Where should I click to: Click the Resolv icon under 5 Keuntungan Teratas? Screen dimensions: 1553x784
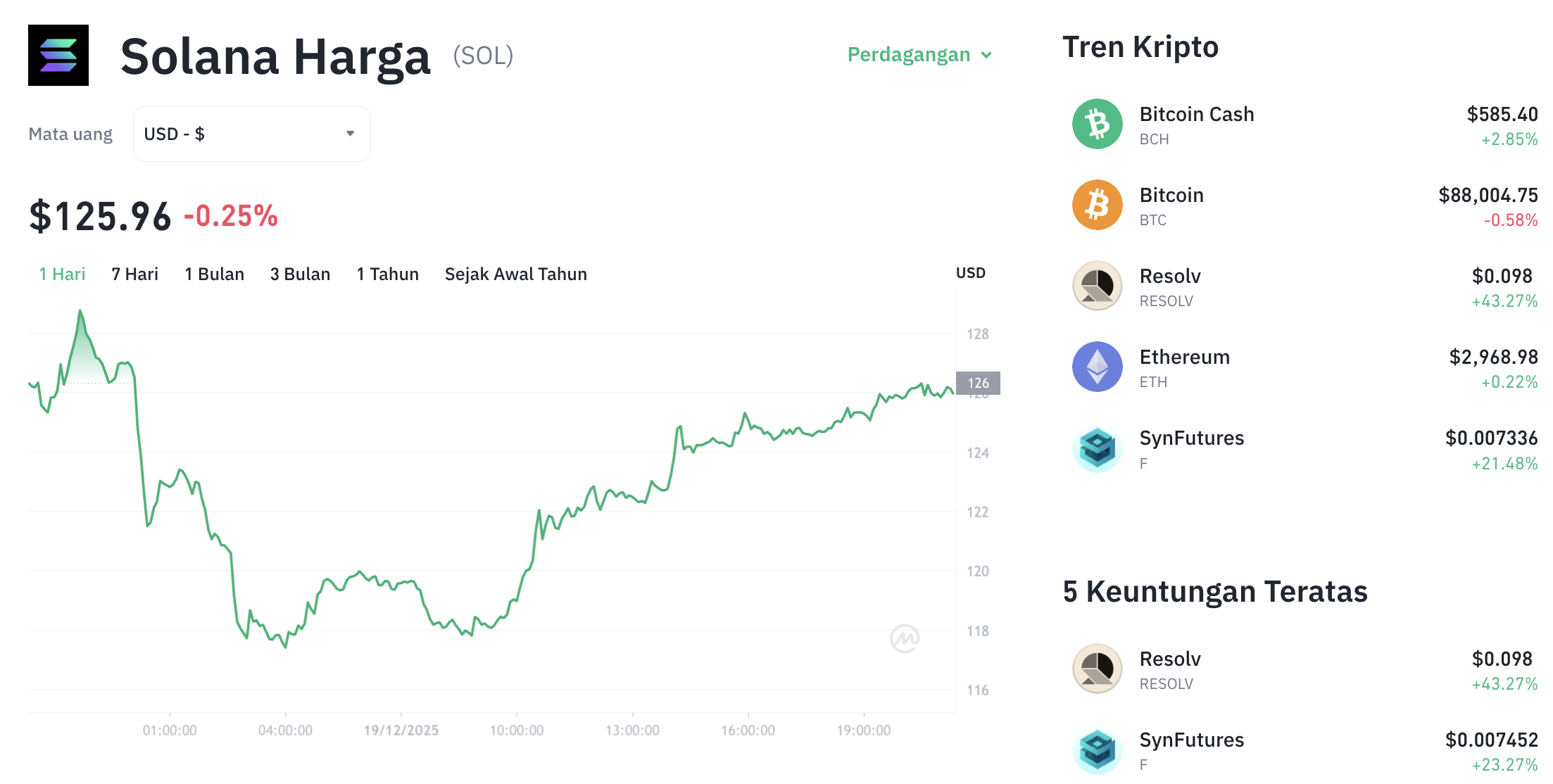tap(1096, 669)
